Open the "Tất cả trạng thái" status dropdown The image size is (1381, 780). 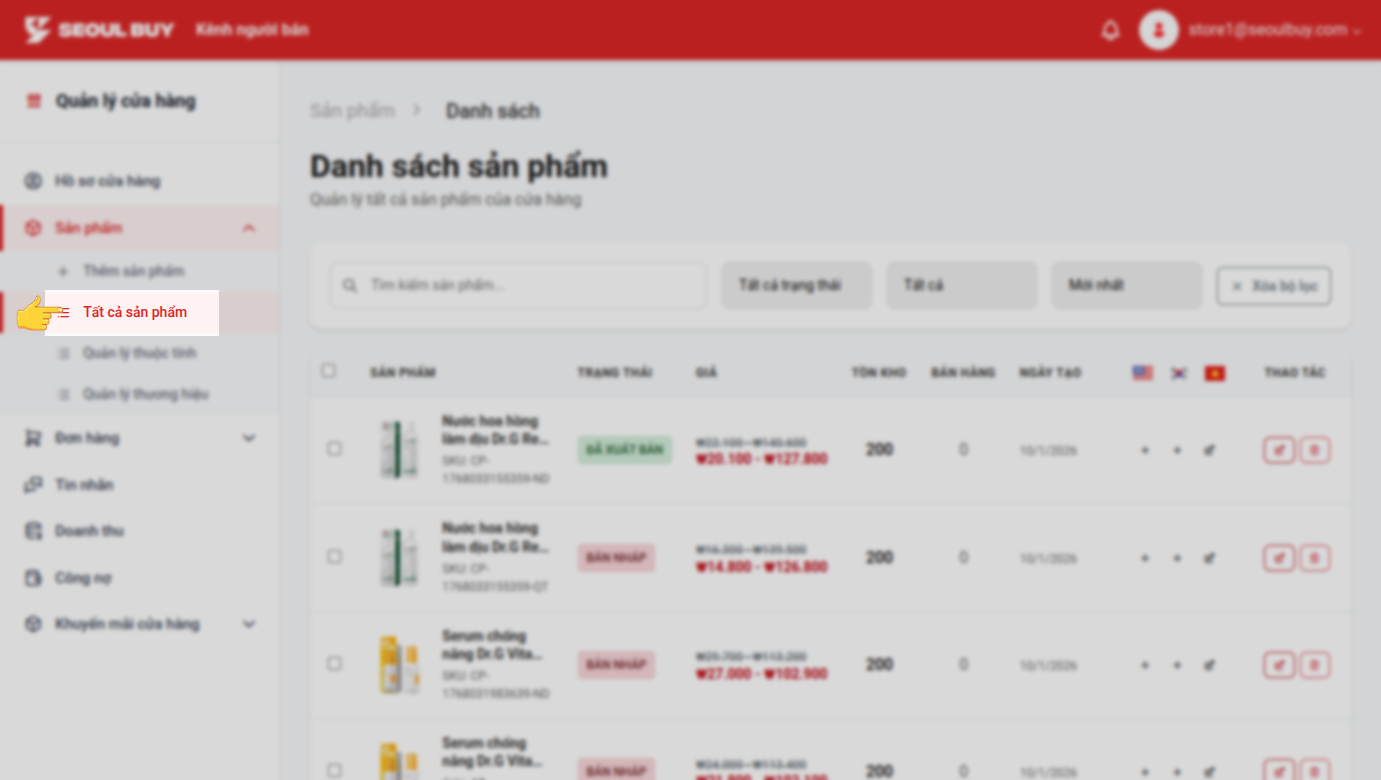(x=796, y=285)
